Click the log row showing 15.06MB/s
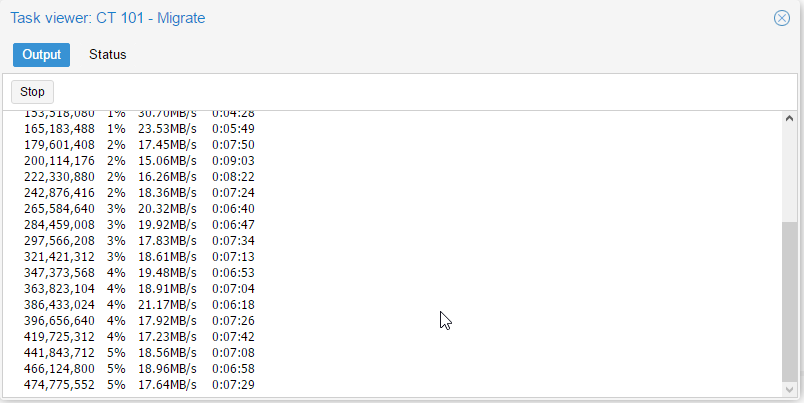 139,161
